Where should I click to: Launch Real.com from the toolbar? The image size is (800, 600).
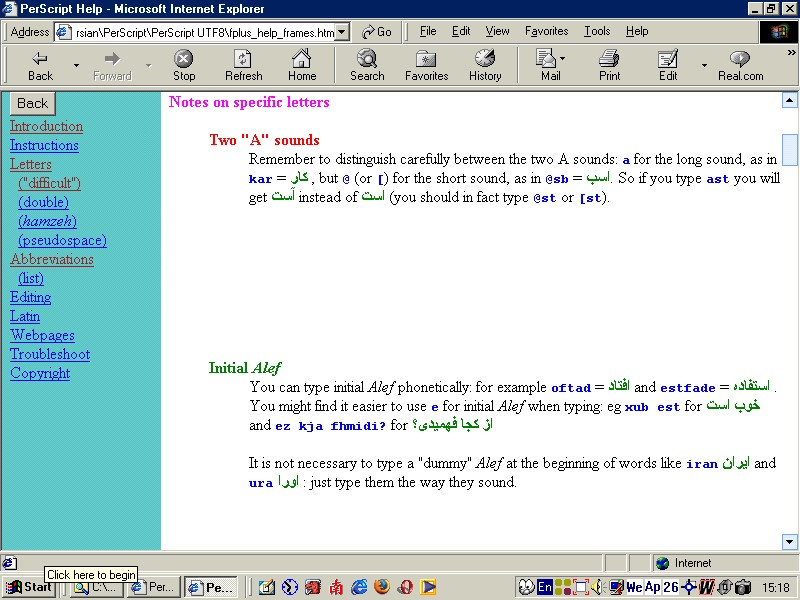pyautogui.click(x=739, y=62)
